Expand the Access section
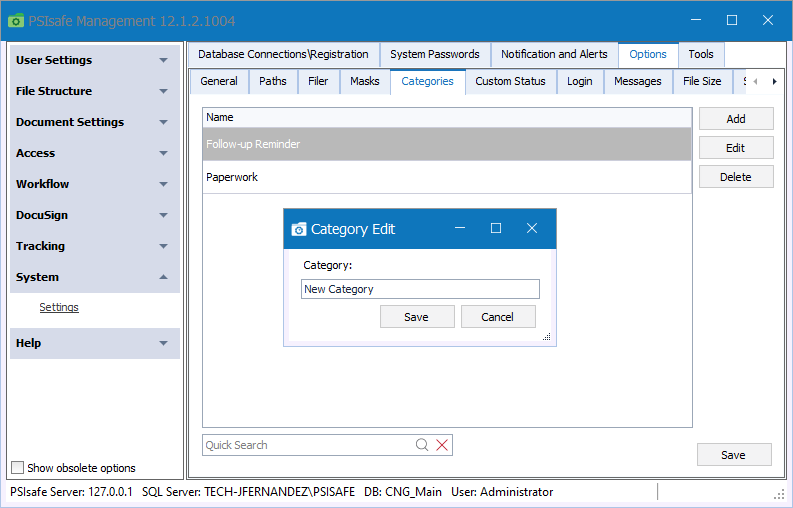The image size is (793, 508). tap(95, 153)
